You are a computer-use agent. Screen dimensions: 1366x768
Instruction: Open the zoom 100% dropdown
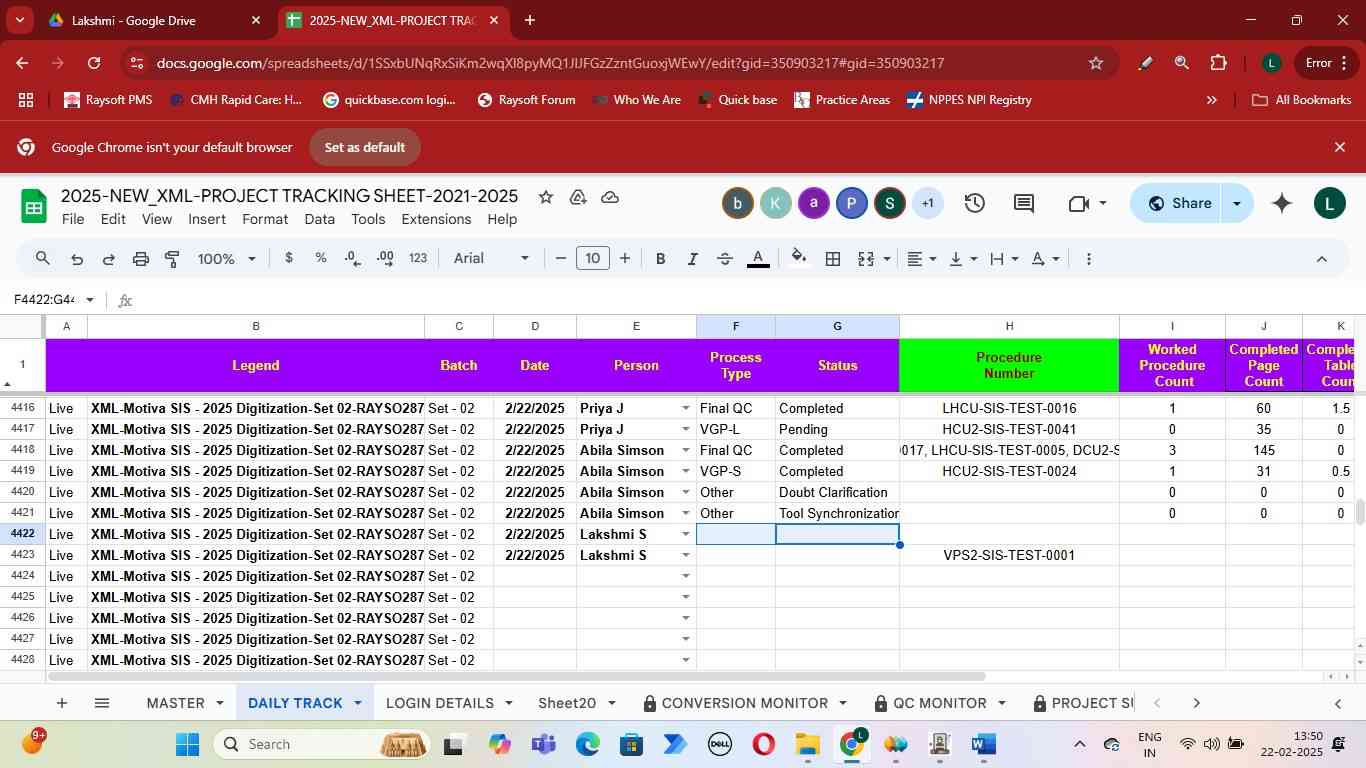tap(227, 259)
